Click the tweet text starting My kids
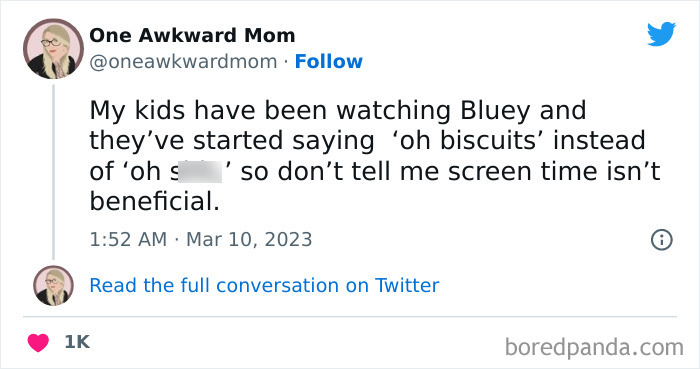 coord(375,156)
